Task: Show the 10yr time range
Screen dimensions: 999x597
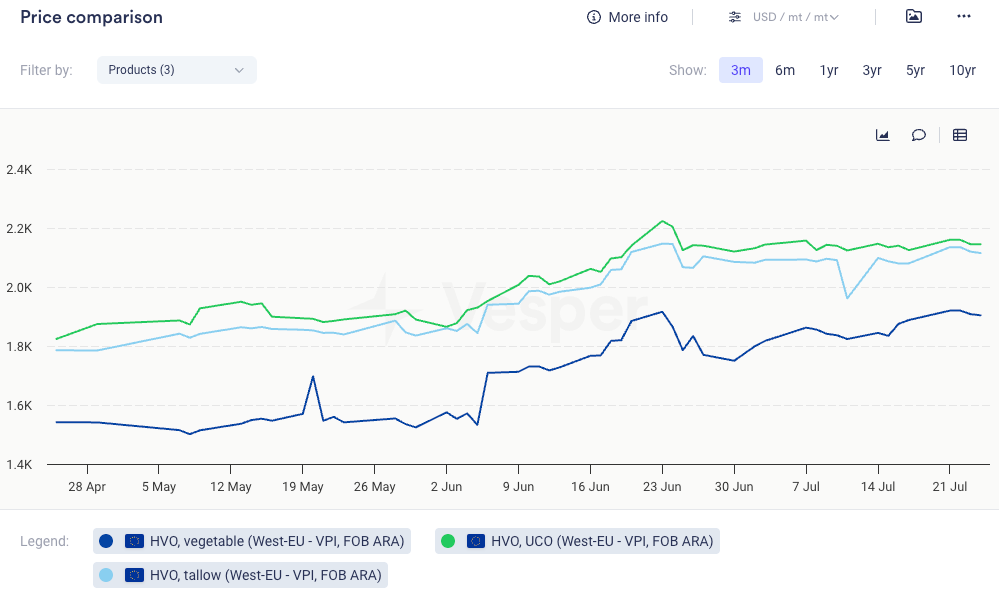Action: coord(962,70)
